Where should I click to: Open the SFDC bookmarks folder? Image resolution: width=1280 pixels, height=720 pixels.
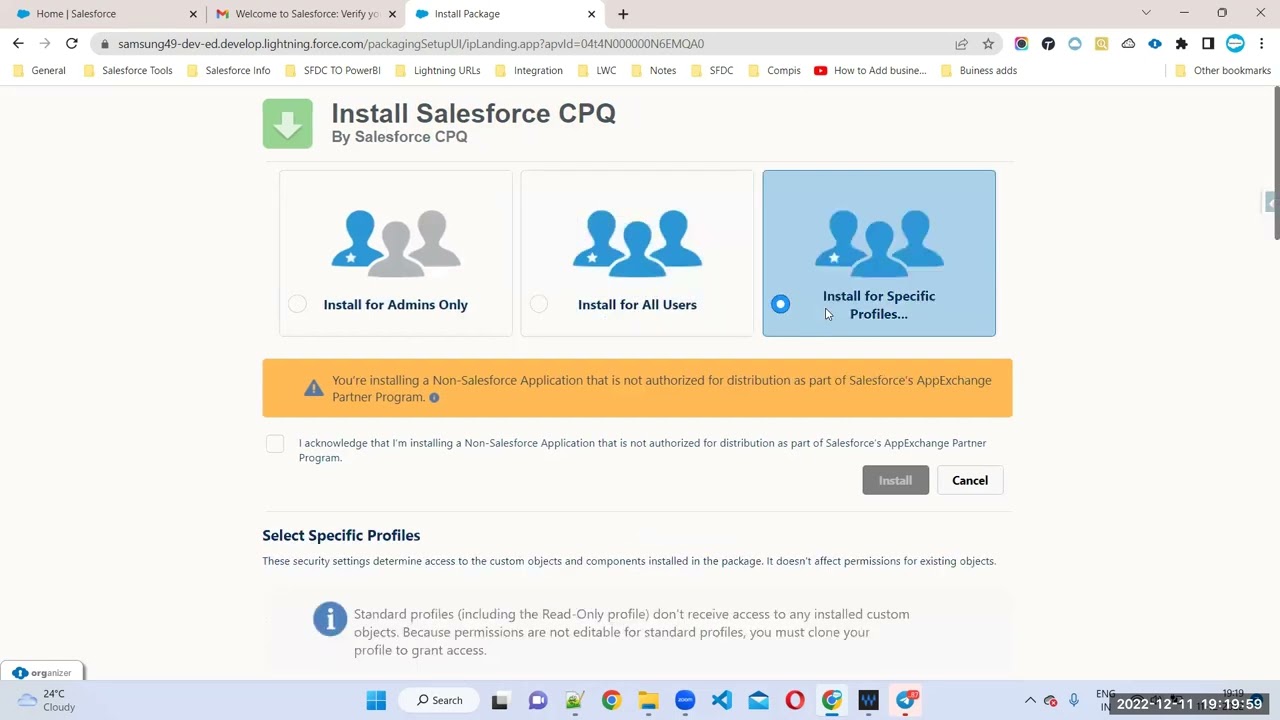[x=712, y=71]
